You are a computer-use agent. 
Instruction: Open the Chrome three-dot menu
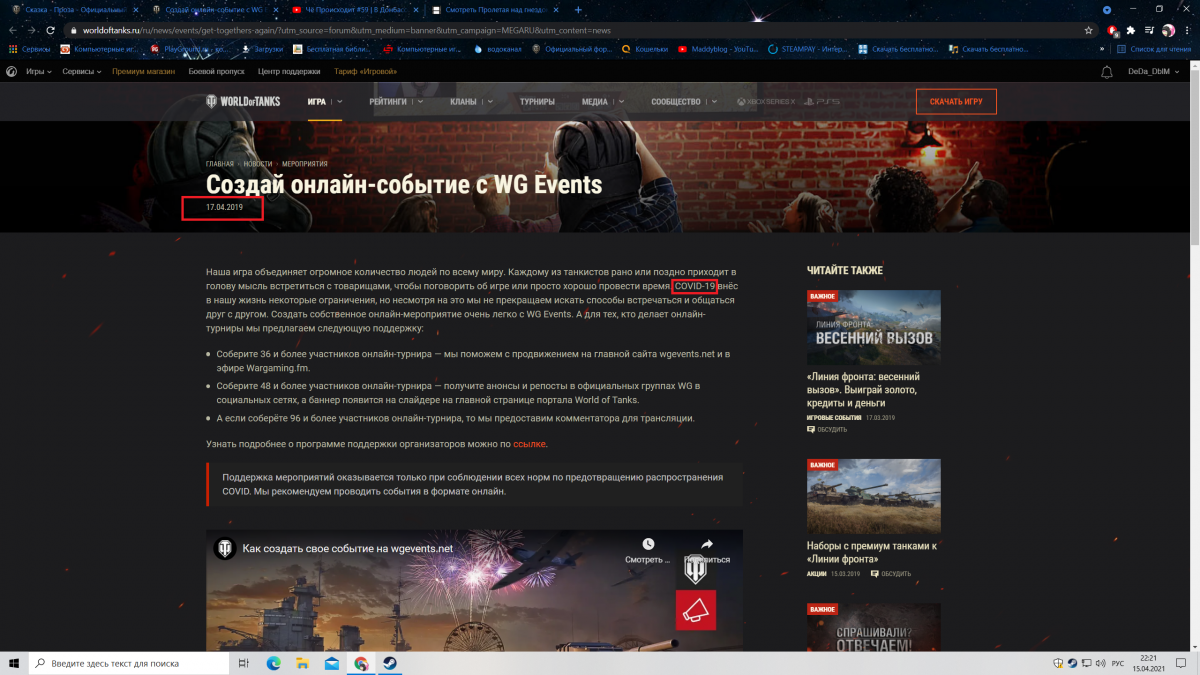click(1187, 30)
